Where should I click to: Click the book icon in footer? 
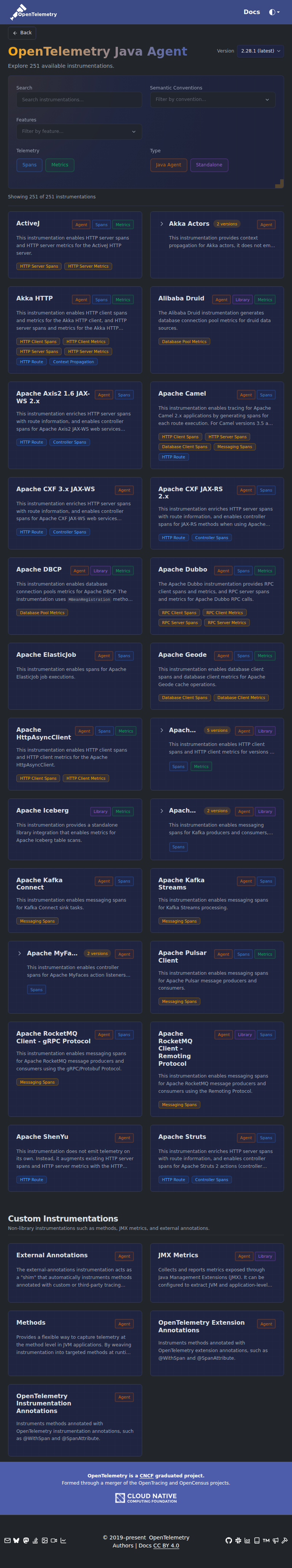(x=257, y=1541)
